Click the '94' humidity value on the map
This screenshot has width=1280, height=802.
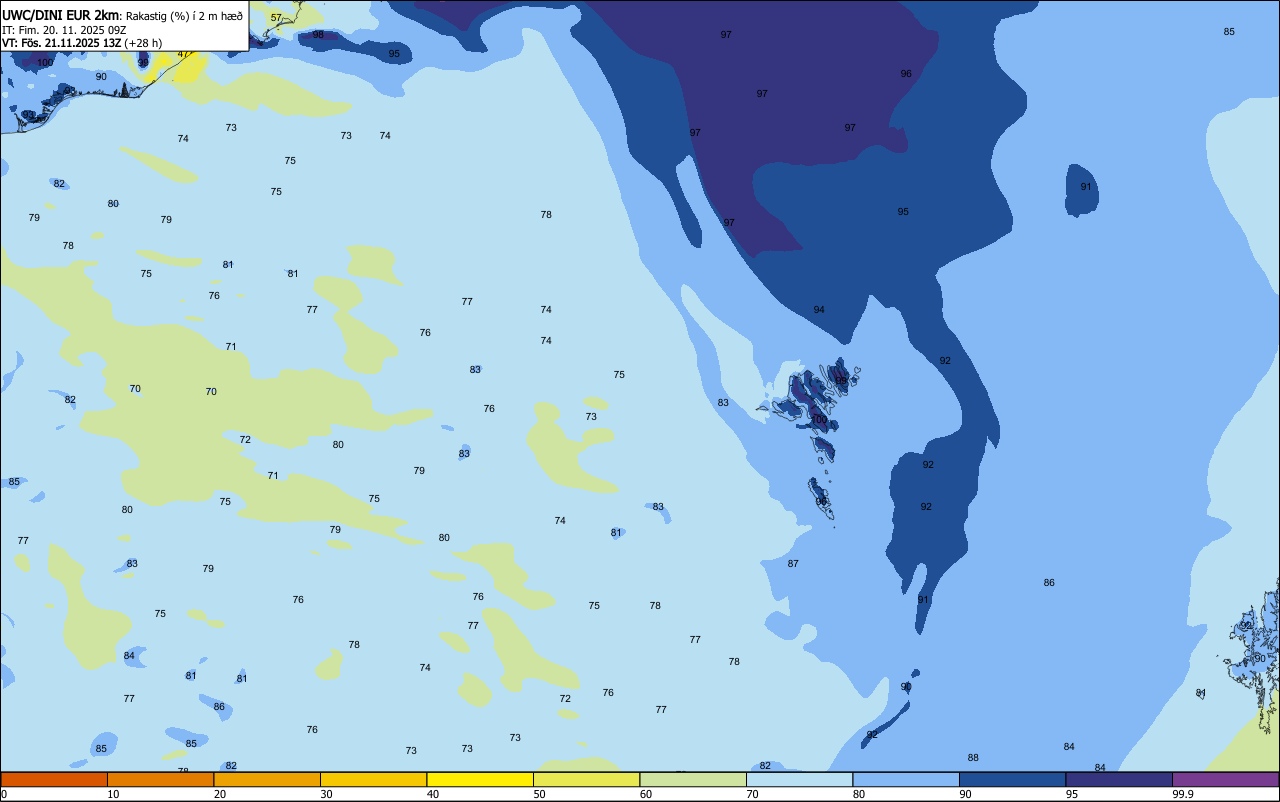(x=819, y=310)
